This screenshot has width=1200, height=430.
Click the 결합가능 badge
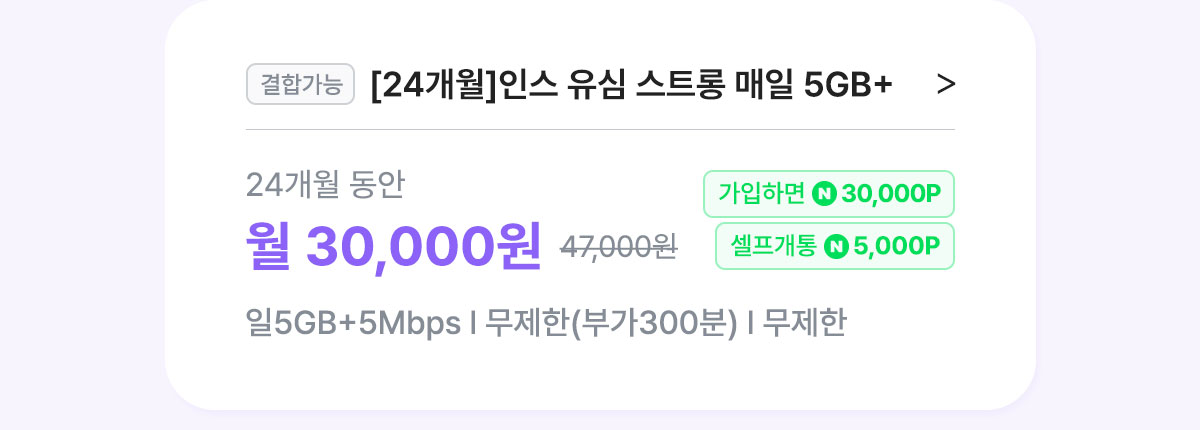pyautogui.click(x=300, y=84)
